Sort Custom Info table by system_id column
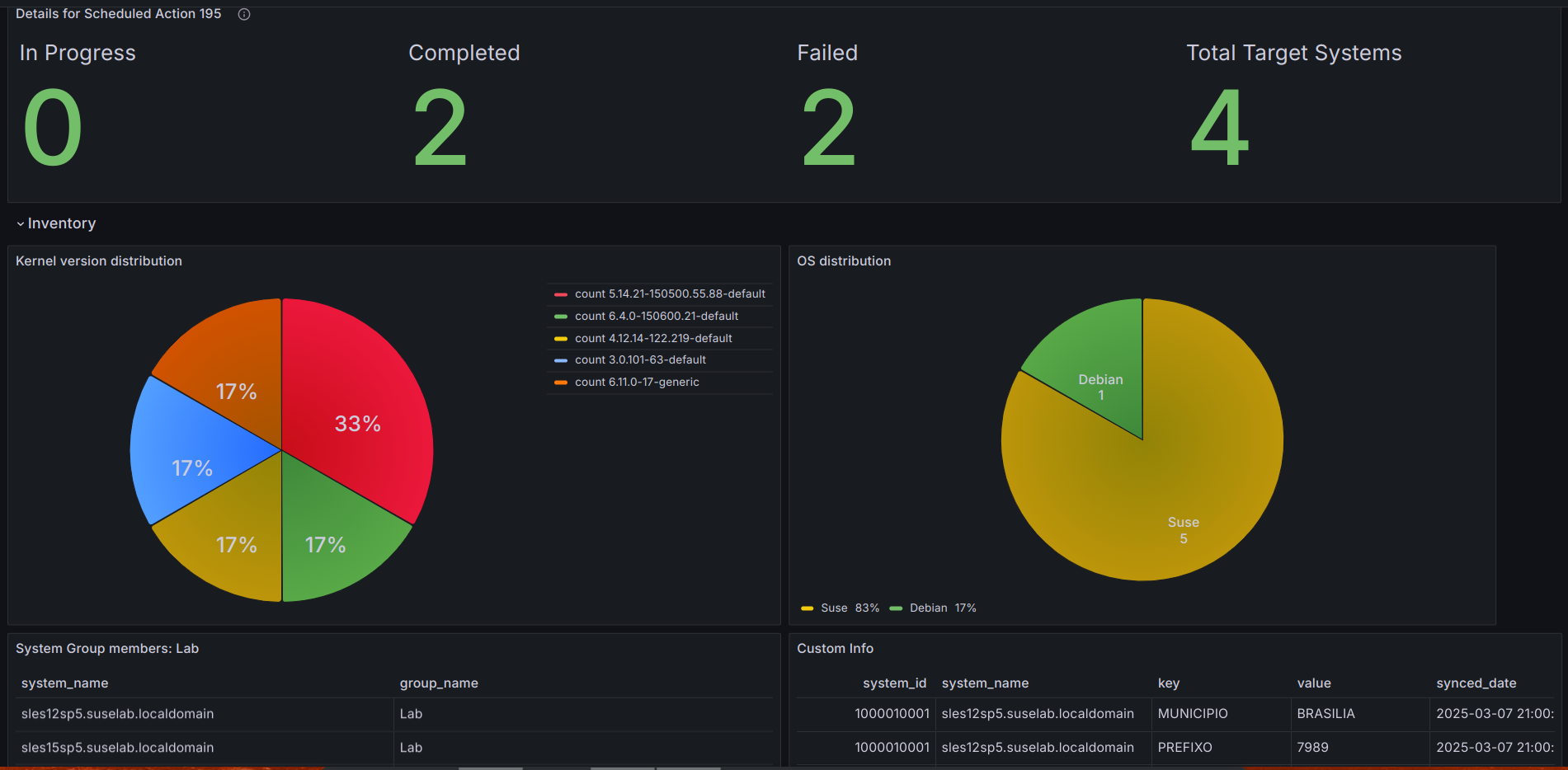1568x770 pixels. 895,683
